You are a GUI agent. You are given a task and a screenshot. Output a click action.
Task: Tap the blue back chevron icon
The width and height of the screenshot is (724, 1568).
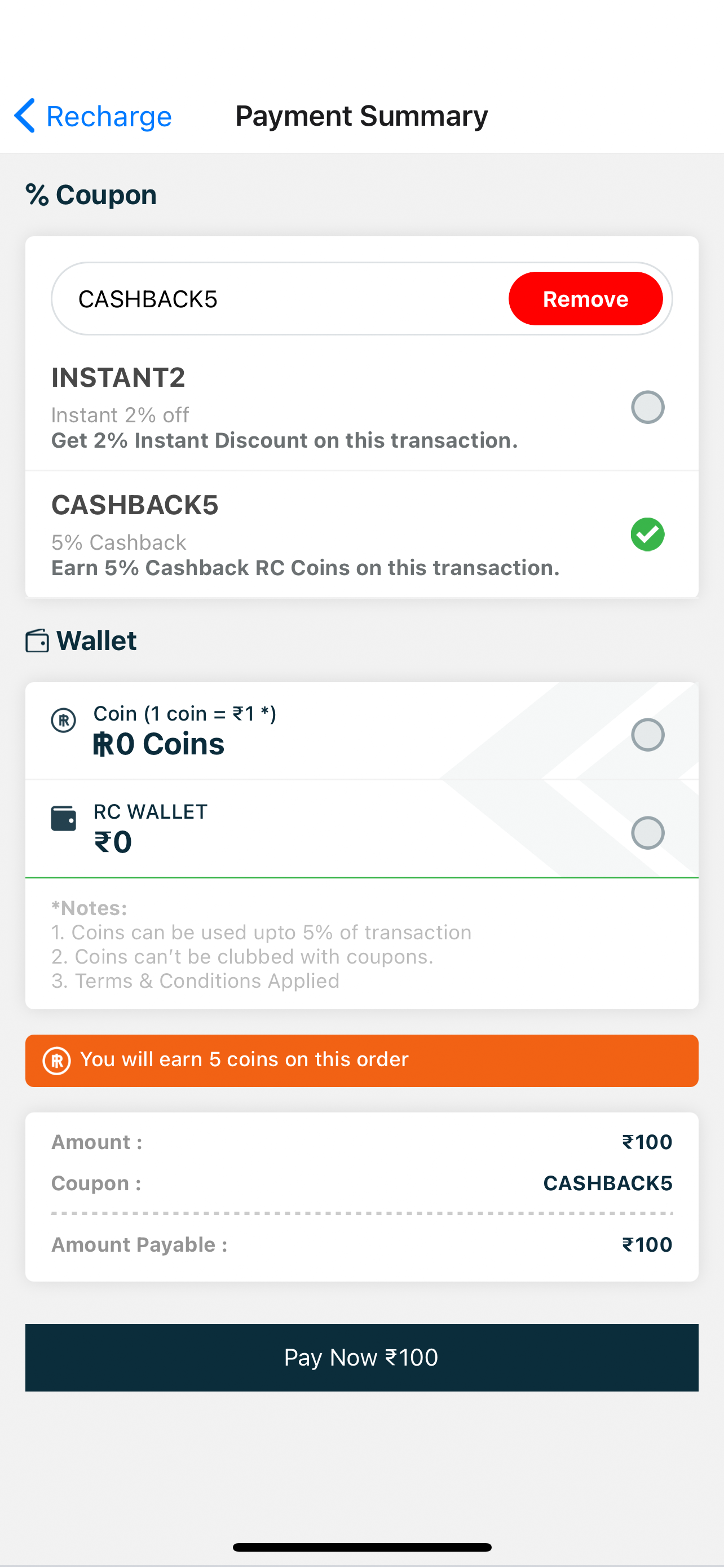click(24, 115)
